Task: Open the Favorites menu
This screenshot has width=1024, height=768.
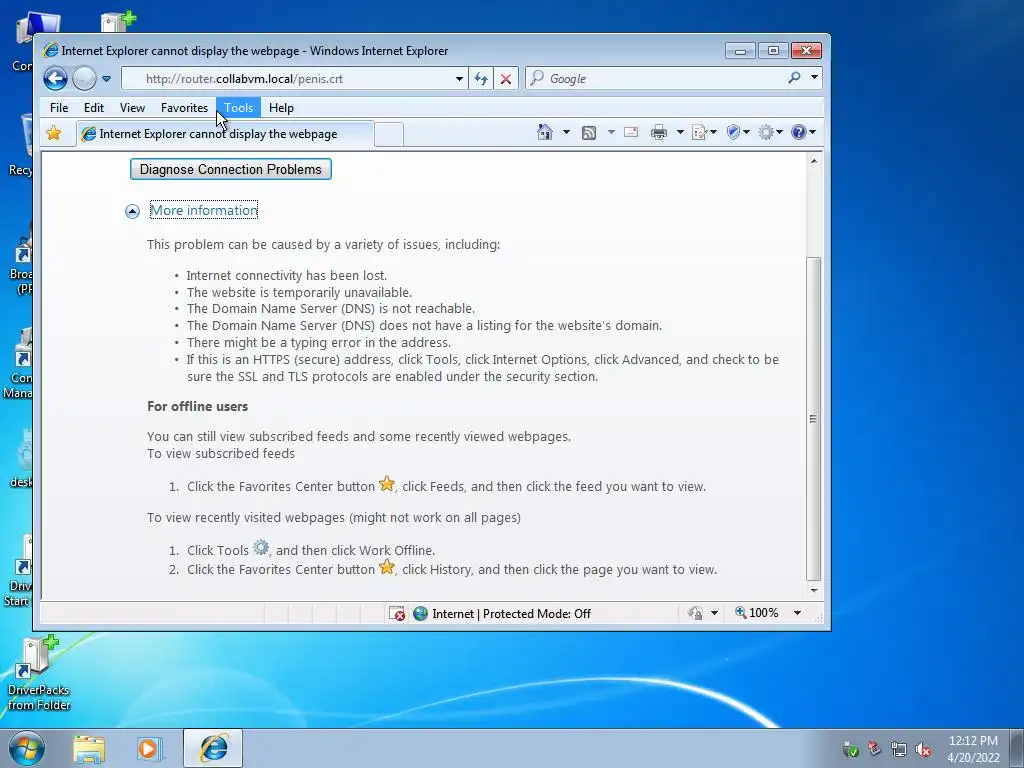Action: [x=184, y=108]
